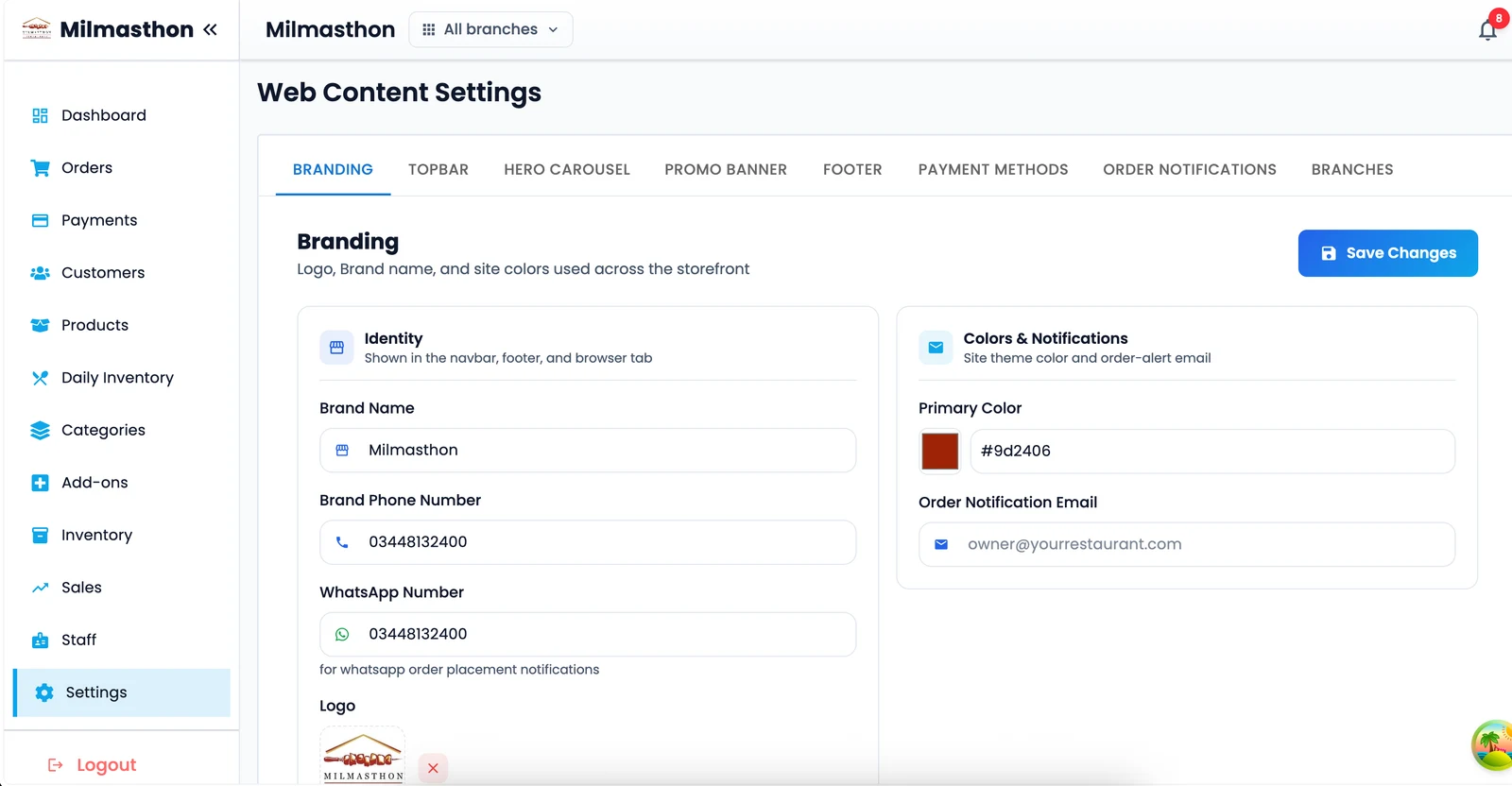
Task: Open the All branches dropdown
Action: (x=490, y=29)
